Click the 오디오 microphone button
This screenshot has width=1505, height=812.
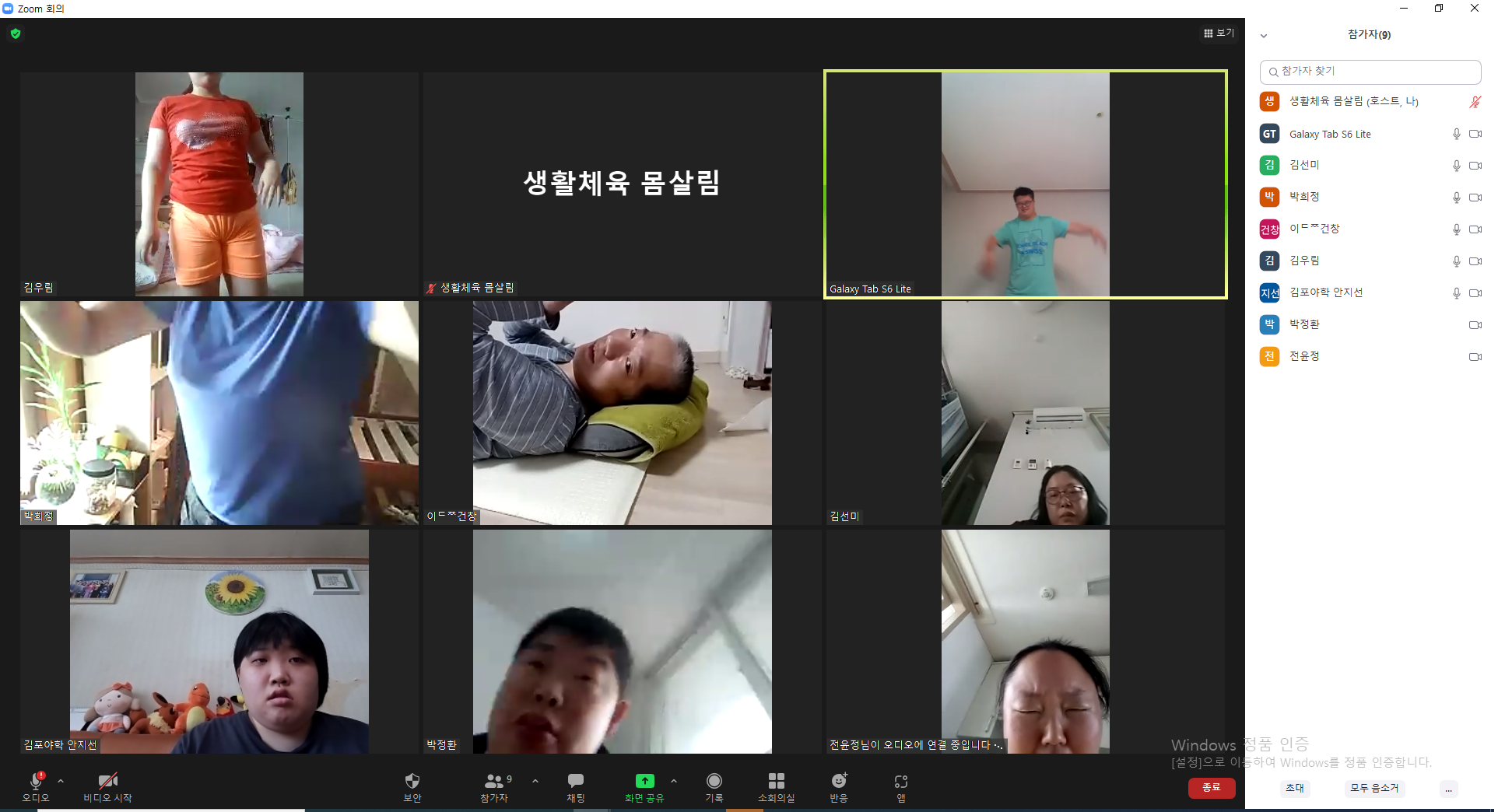(36, 787)
